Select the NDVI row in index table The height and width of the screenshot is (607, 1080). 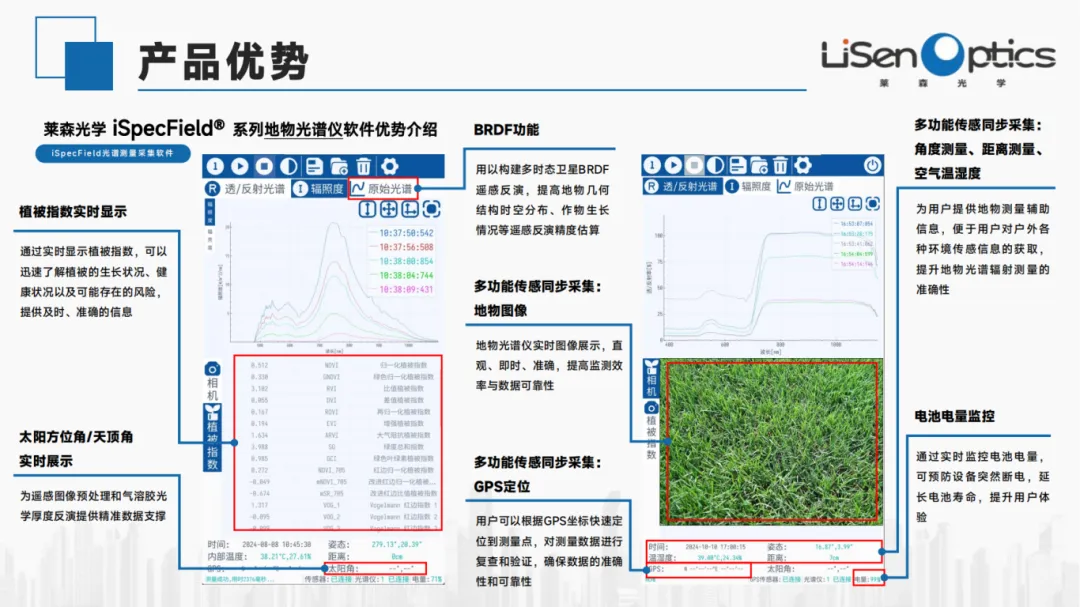tap(338, 365)
